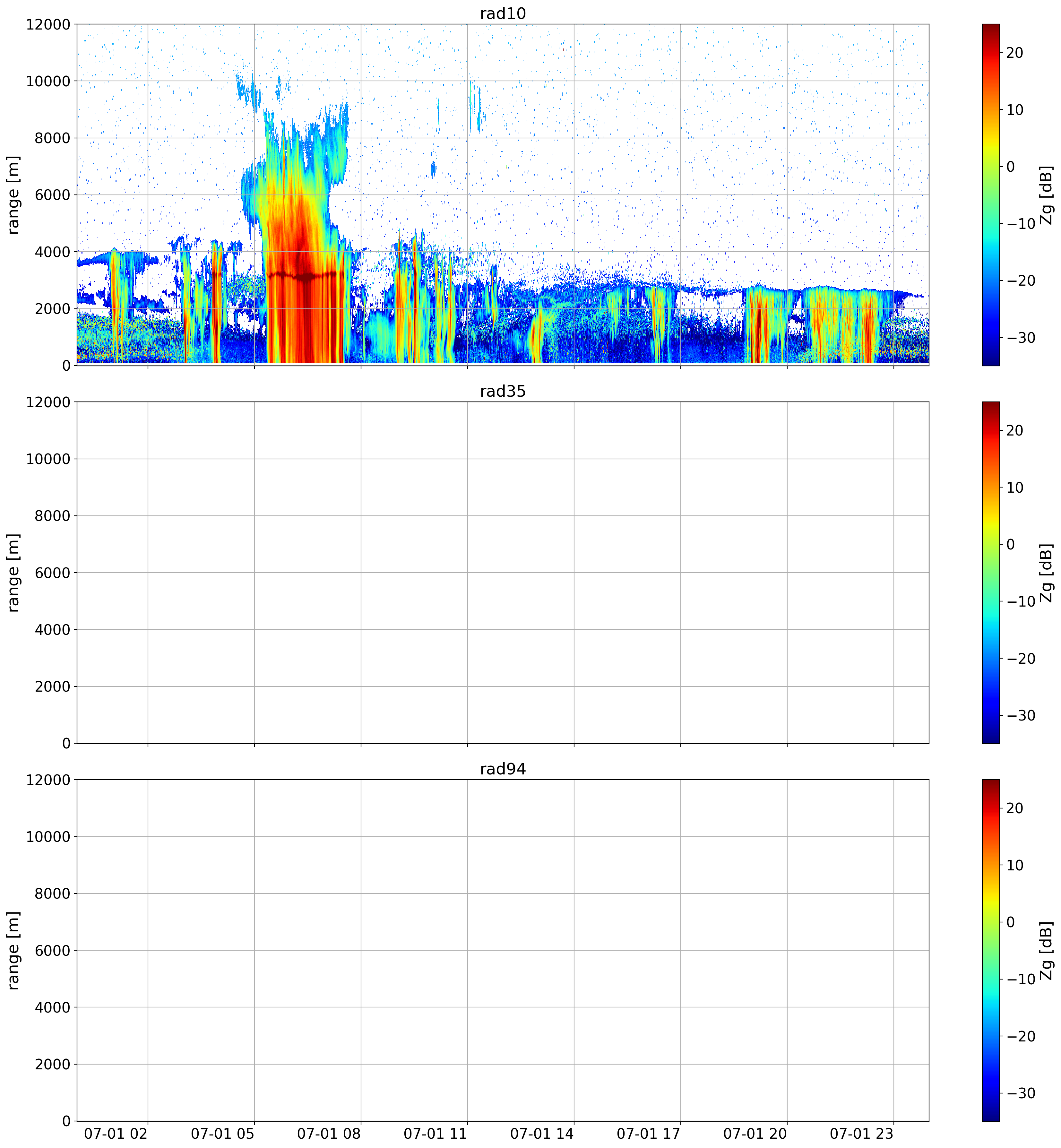Click "Zg [dB]" label on rad35 color bar

click(x=1047, y=573)
